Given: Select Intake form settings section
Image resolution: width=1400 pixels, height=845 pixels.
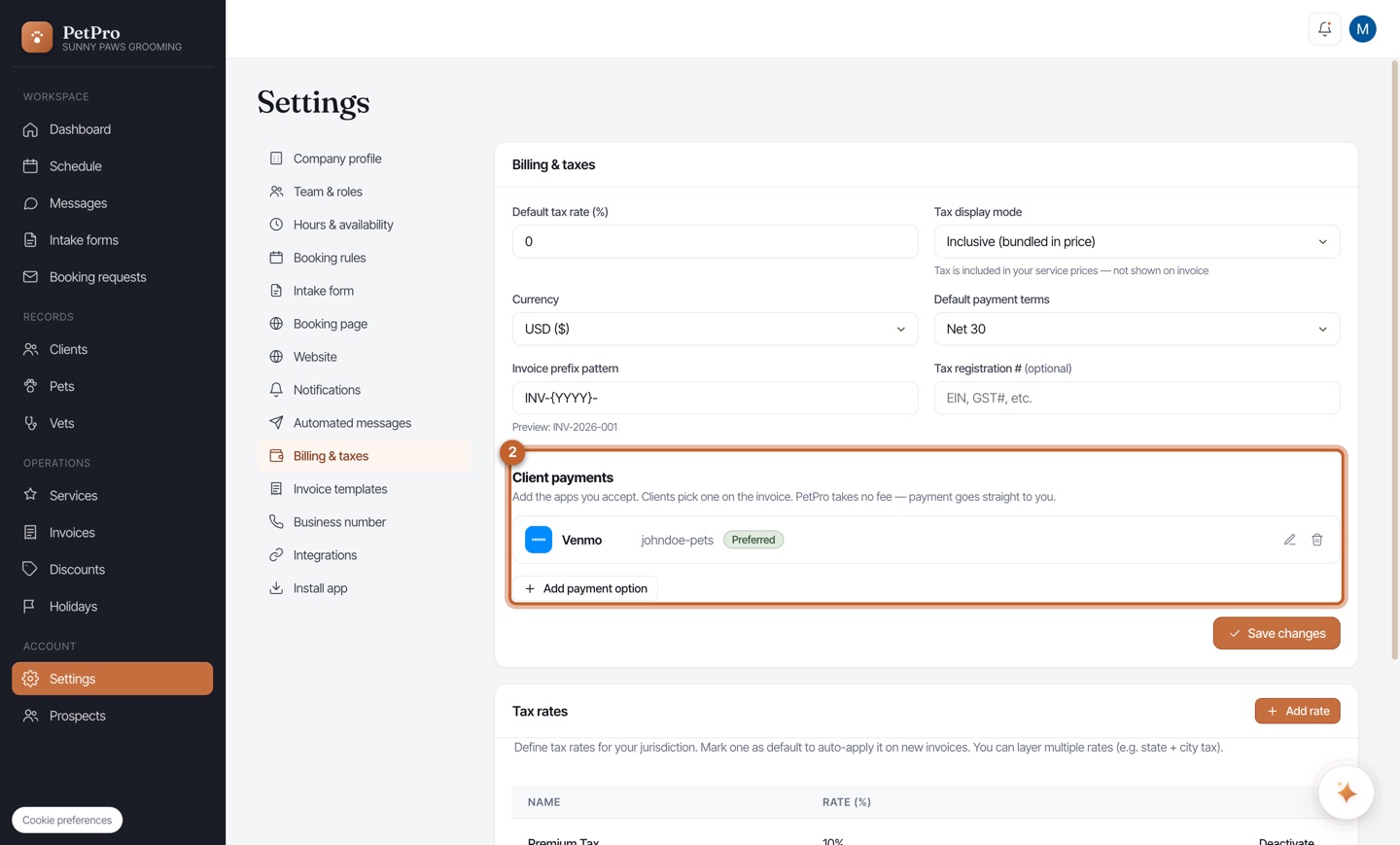Looking at the screenshot, I should point(364,291).
